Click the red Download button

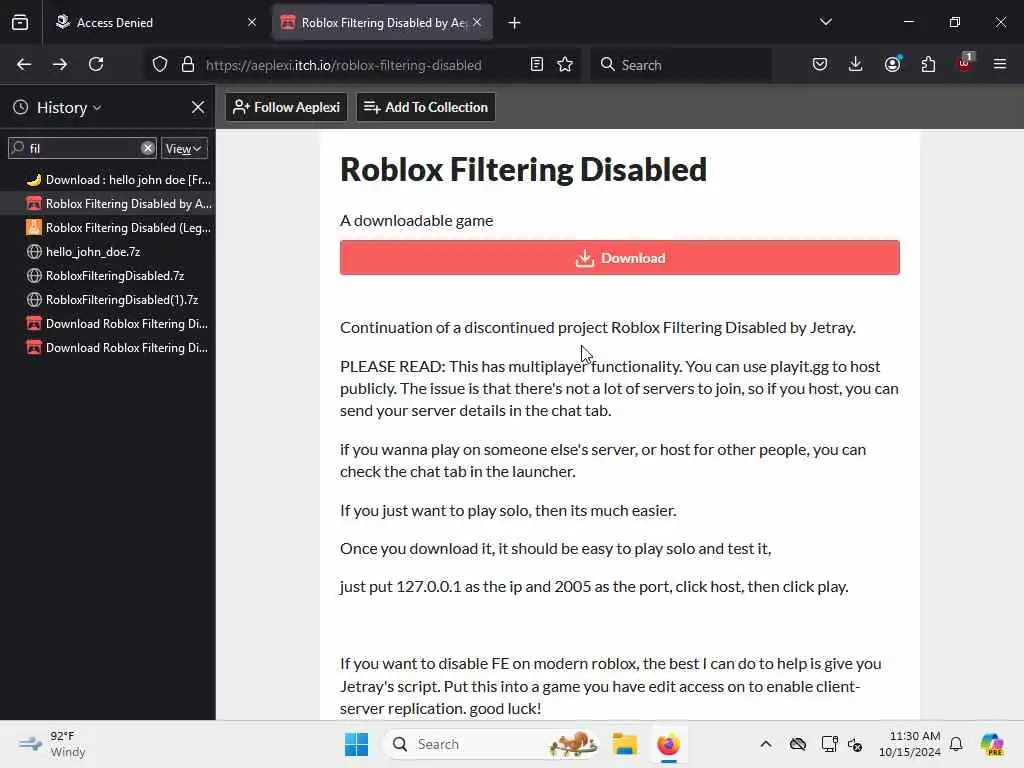(x=620, y=258)
